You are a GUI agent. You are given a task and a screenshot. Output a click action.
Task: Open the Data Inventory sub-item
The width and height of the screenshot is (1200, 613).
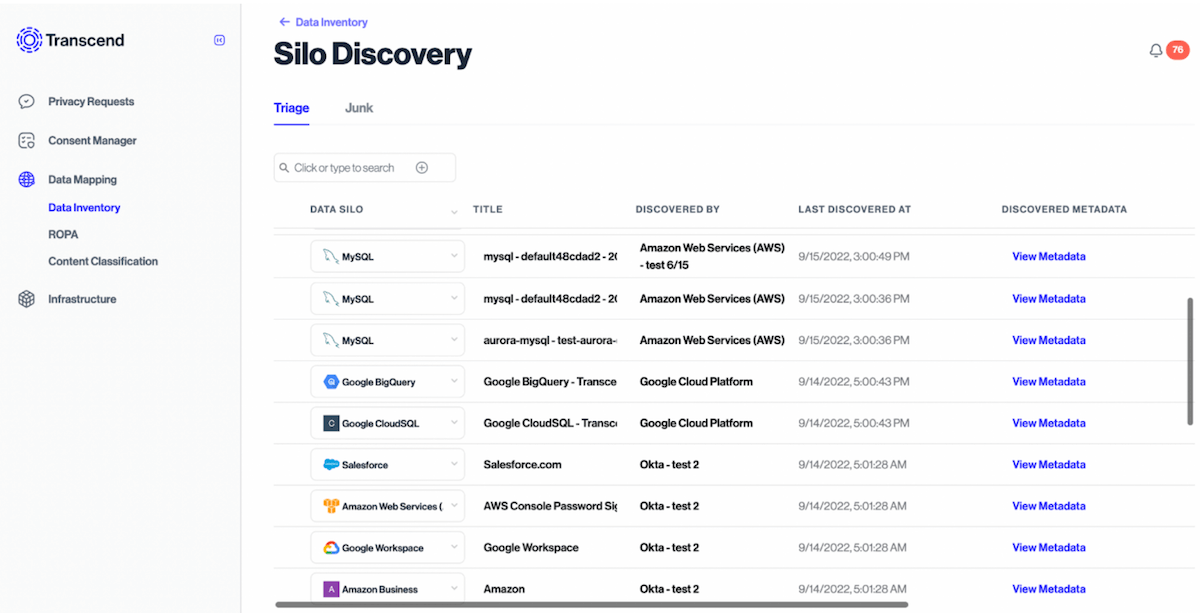[84, 208]
